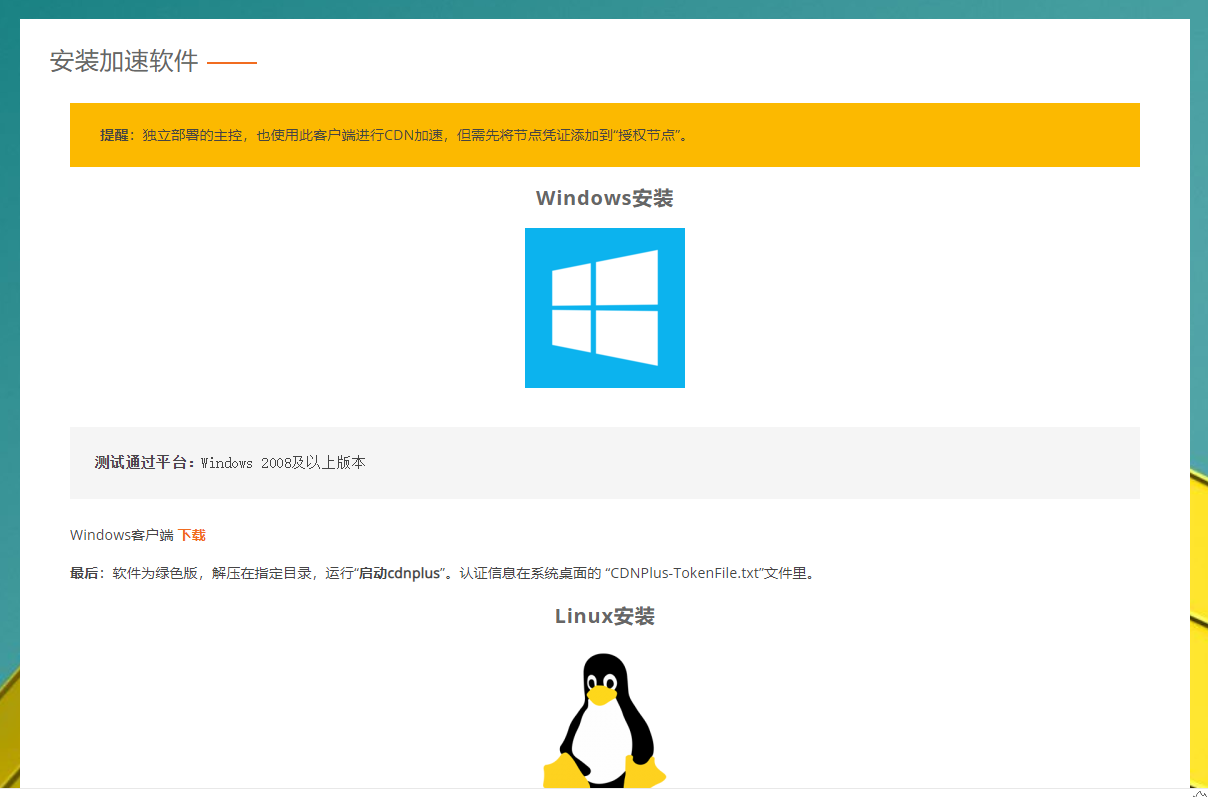The width and height of the screenshot is (1208, 797).
Task: Select the Linux安装 section heading
Action: (x=605, y=616)
